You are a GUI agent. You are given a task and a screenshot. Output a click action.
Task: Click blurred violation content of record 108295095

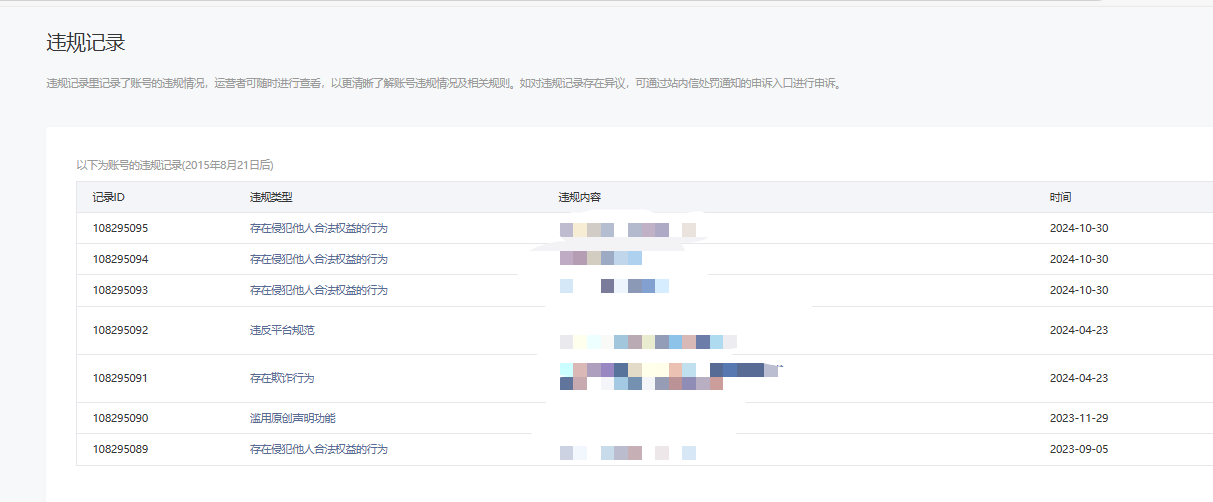click(628, 230)
